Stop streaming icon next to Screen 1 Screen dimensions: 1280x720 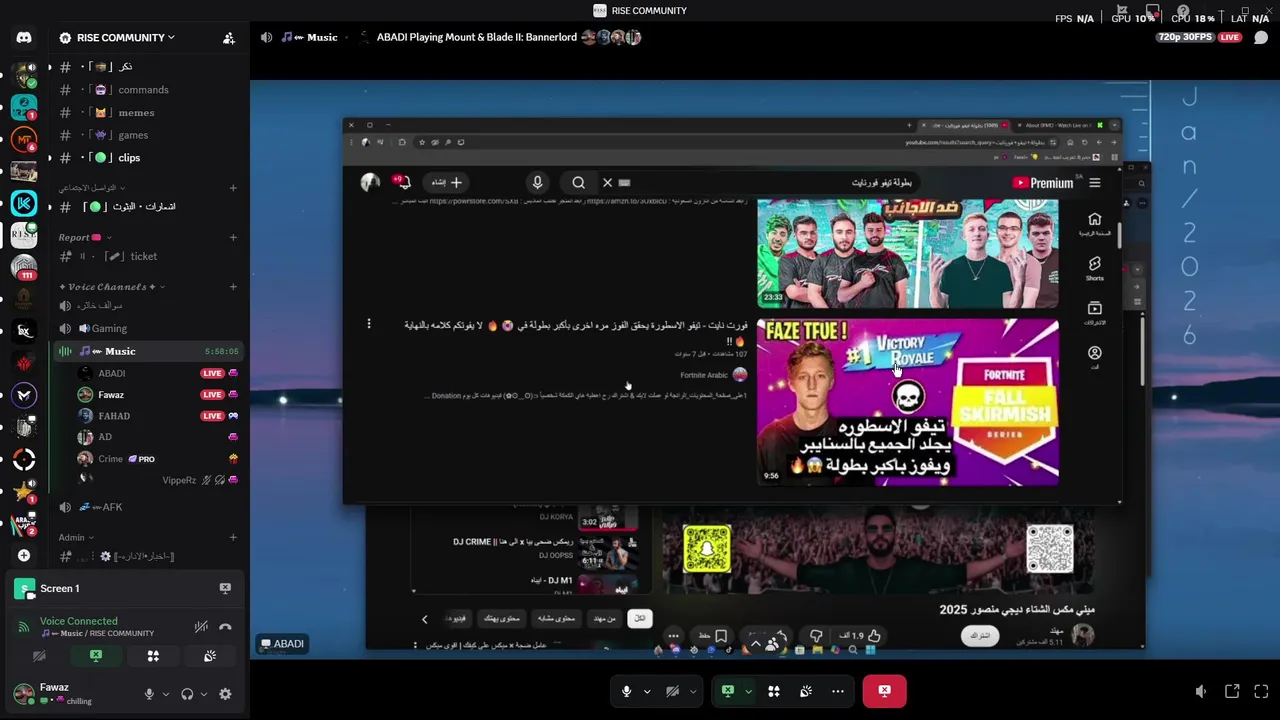click(225, 588)
